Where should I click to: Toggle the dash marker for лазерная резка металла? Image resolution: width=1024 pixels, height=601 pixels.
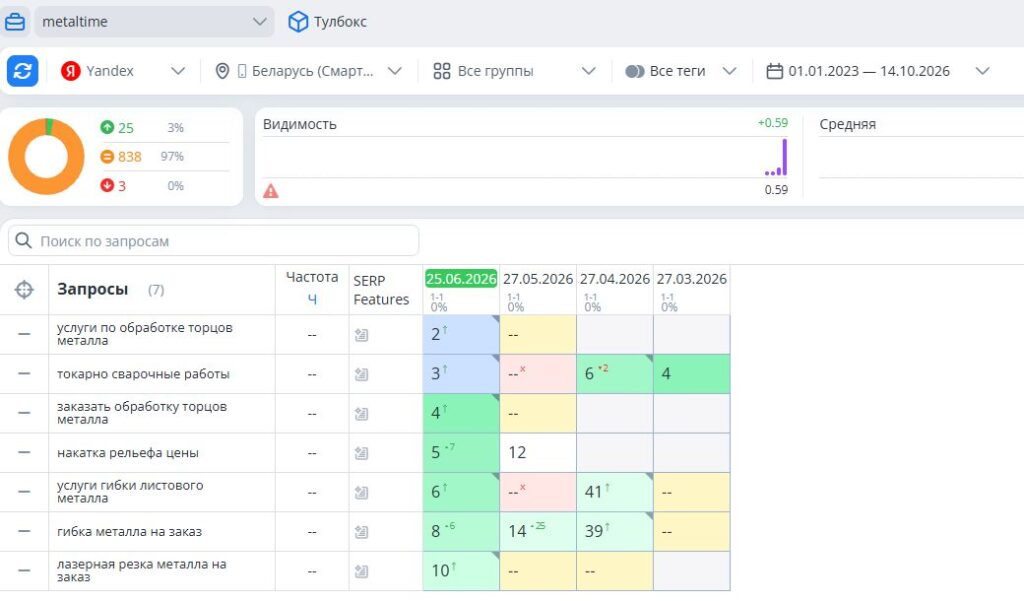24,570
